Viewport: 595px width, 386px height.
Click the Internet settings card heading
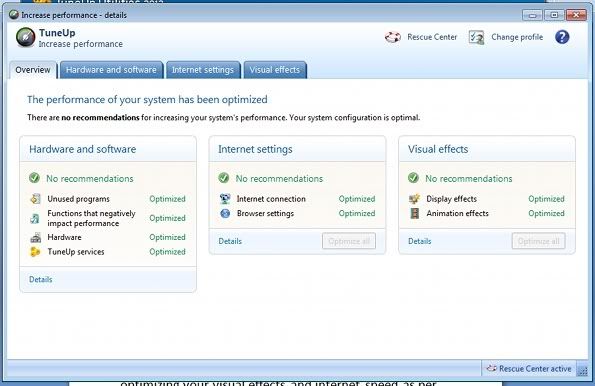[255, 149]
